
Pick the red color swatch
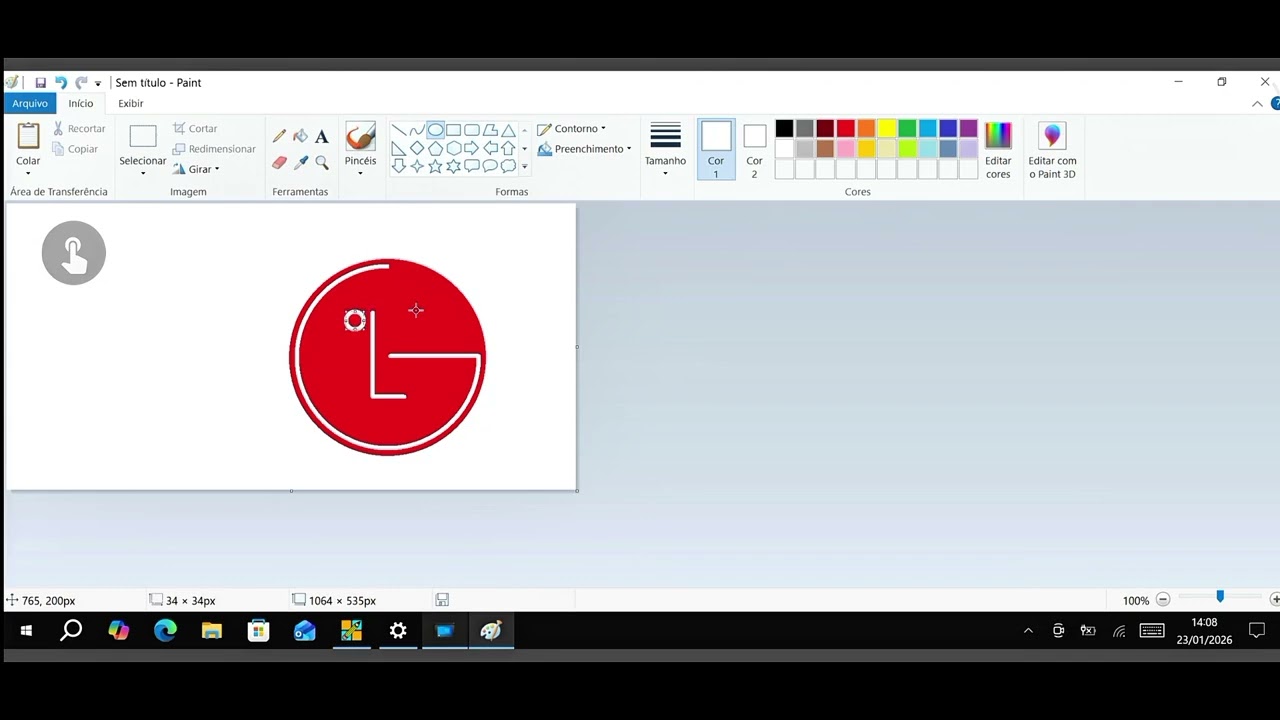846,128
